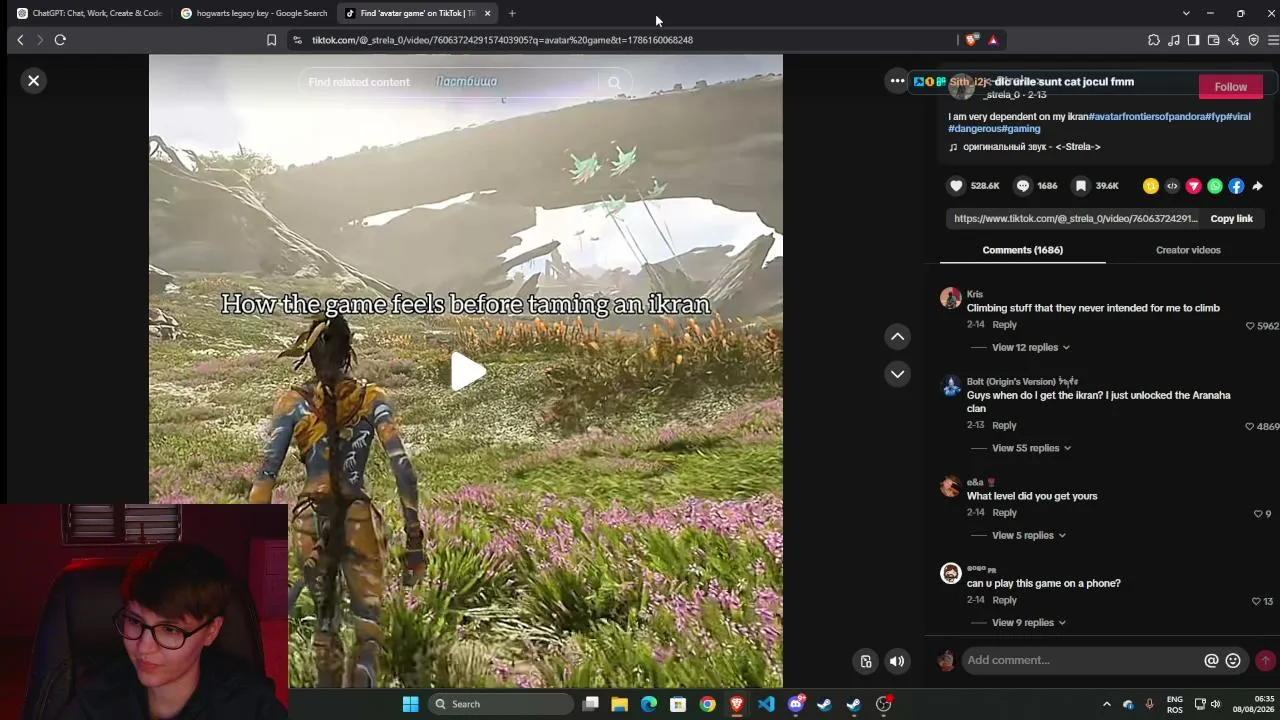Close the TikTok browser tab
This screenshot has height=720, width=1280.
pos(487,13)
